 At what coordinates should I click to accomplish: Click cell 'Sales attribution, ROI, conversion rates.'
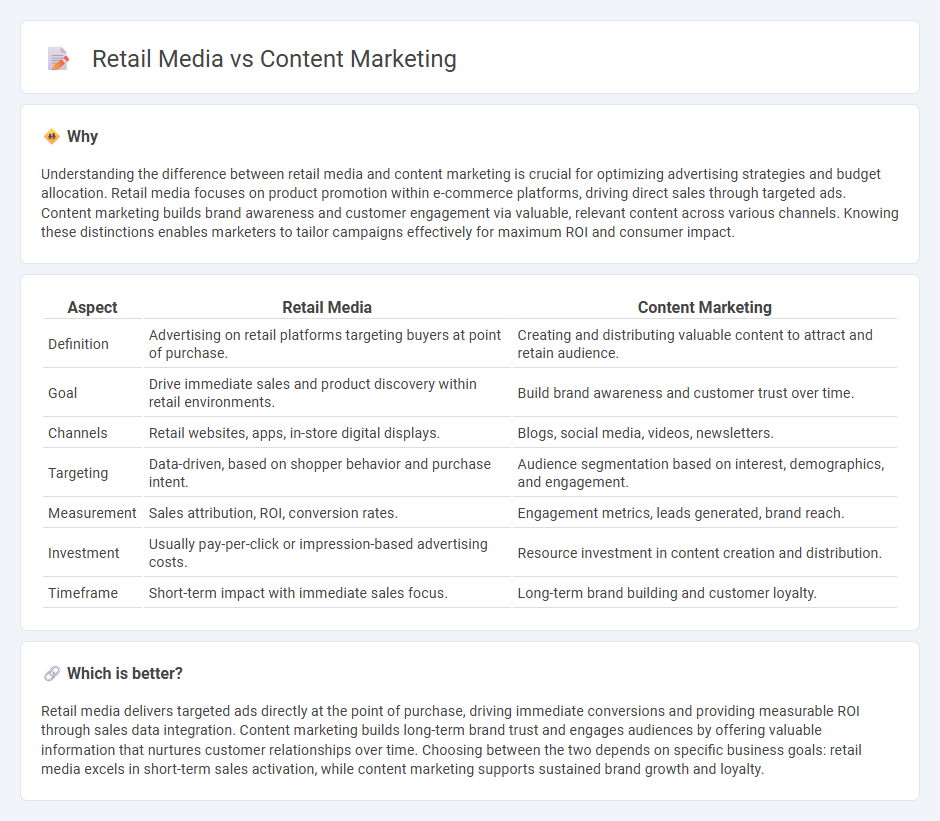coord(327,513)
